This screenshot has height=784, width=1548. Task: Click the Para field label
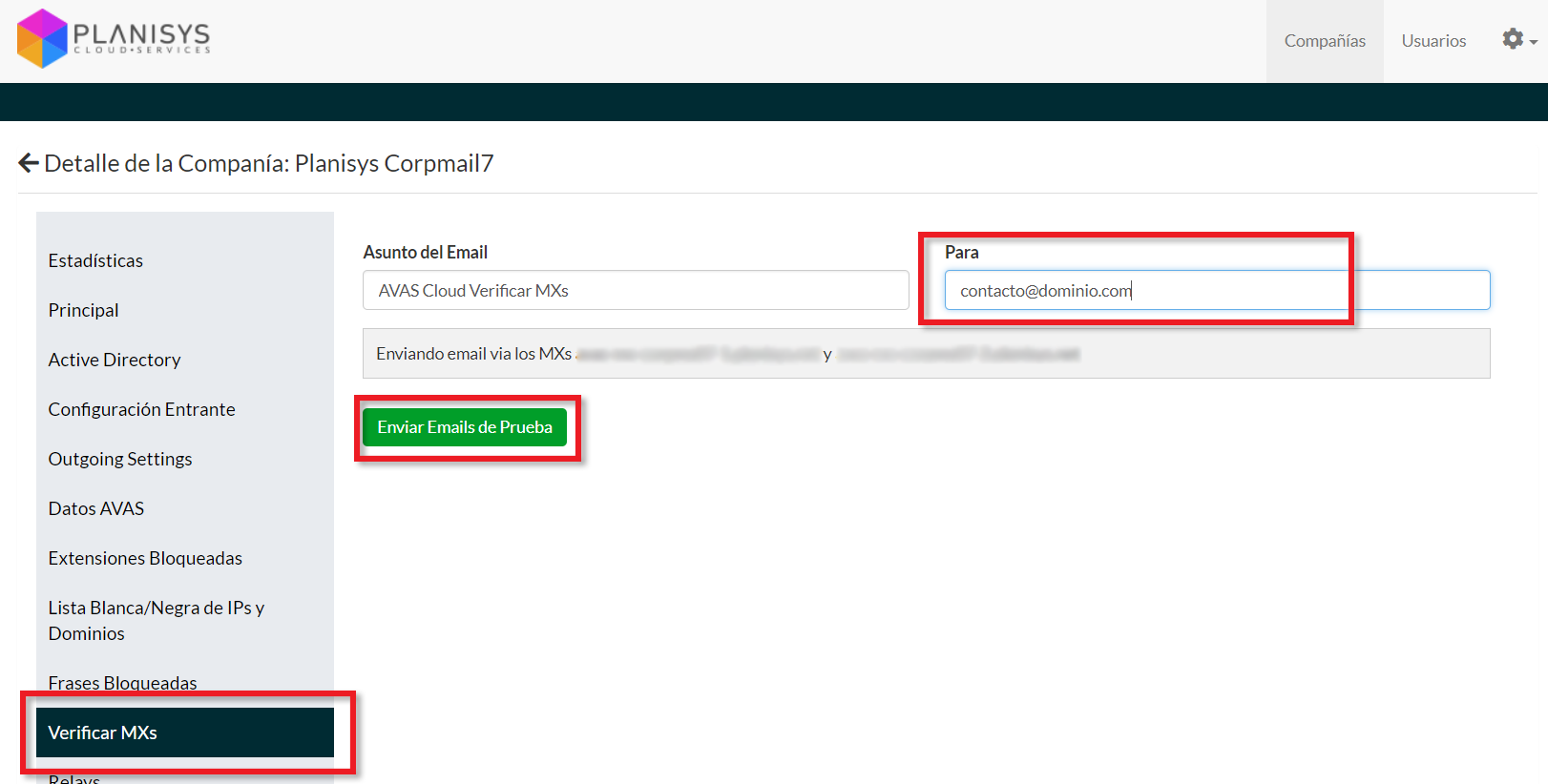click(x=962, y=252)
